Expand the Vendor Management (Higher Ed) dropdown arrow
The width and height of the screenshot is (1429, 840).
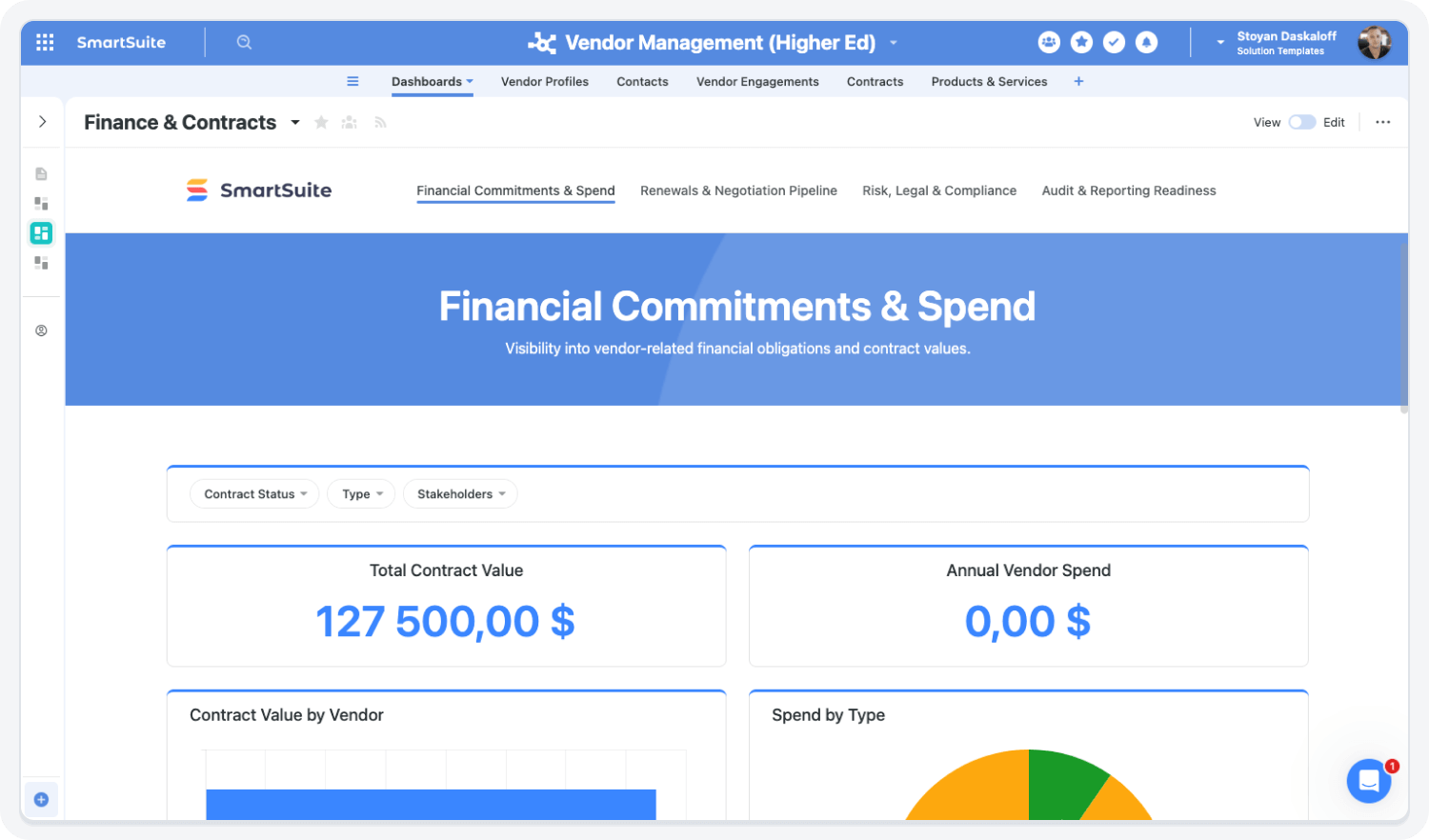coord(894,43)
